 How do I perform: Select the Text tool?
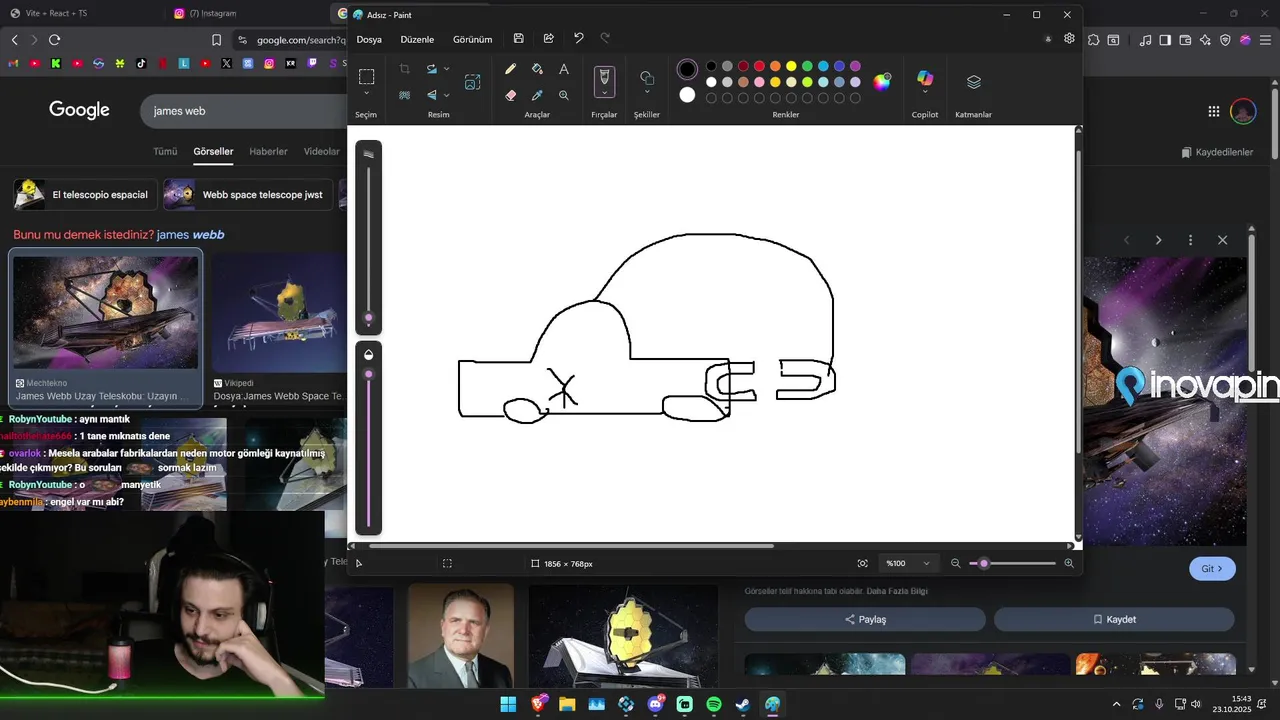click(x=564, y=69)
